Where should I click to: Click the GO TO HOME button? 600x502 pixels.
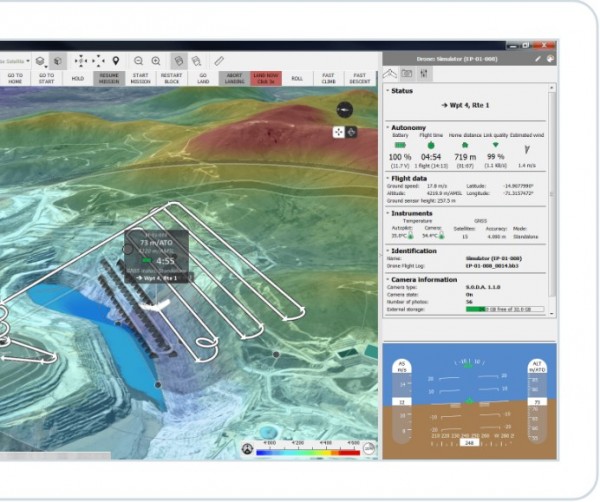click(x=15, y=78)
